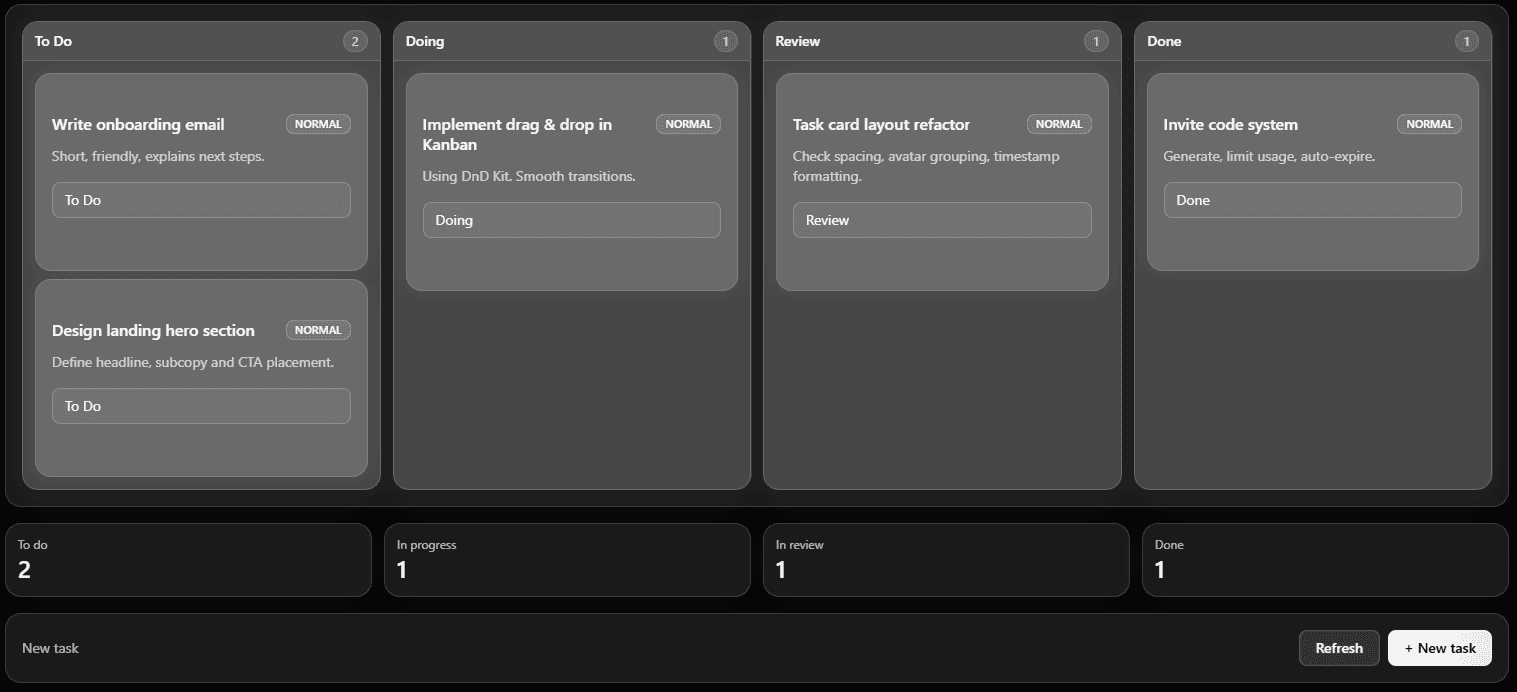Open the status dropdown on Write onboarding email
The width and height of the screenshot is (1517, 692).
(201, 200)
